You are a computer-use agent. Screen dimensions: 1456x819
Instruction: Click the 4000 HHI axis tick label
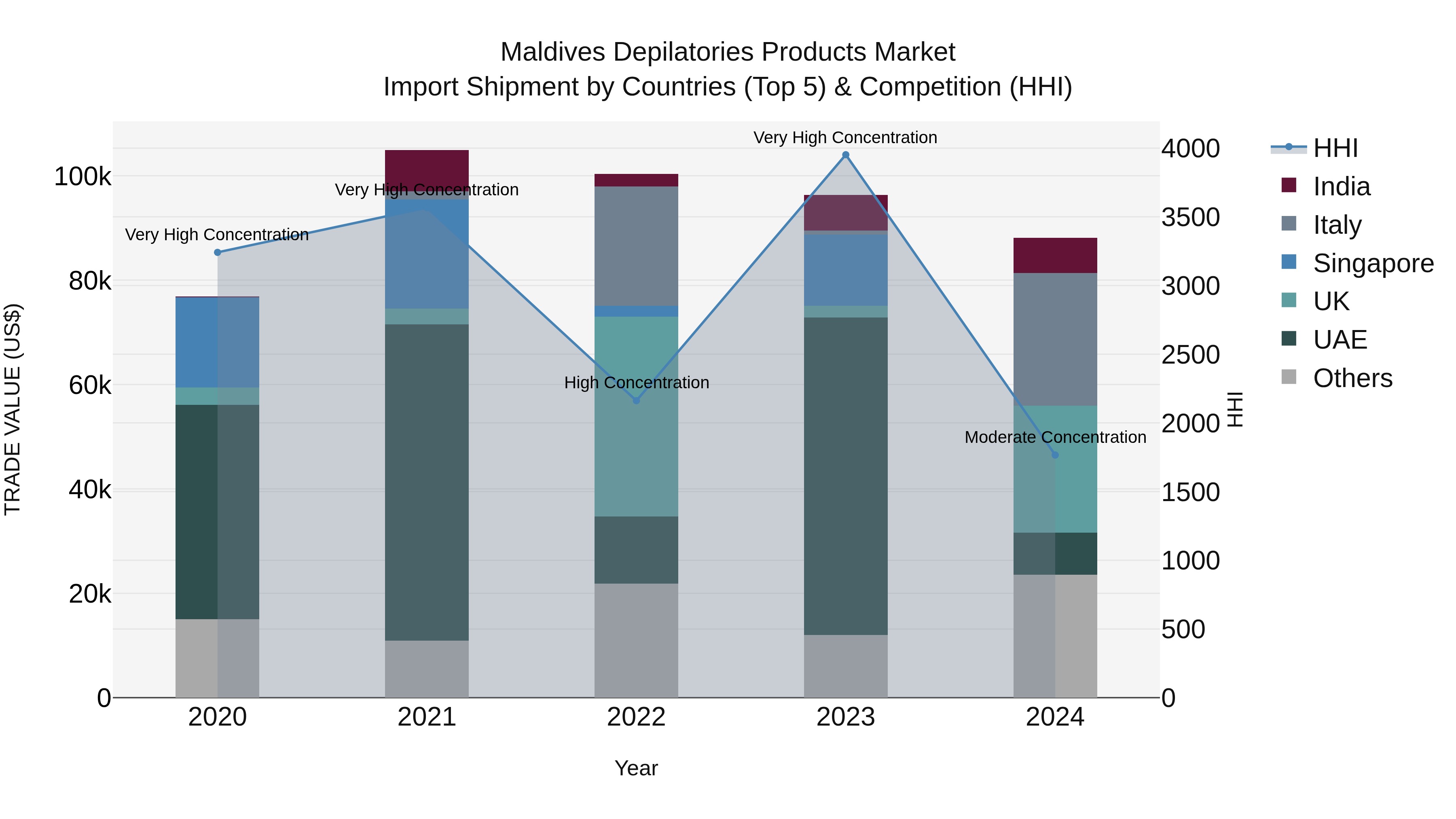pos(1190,149)
